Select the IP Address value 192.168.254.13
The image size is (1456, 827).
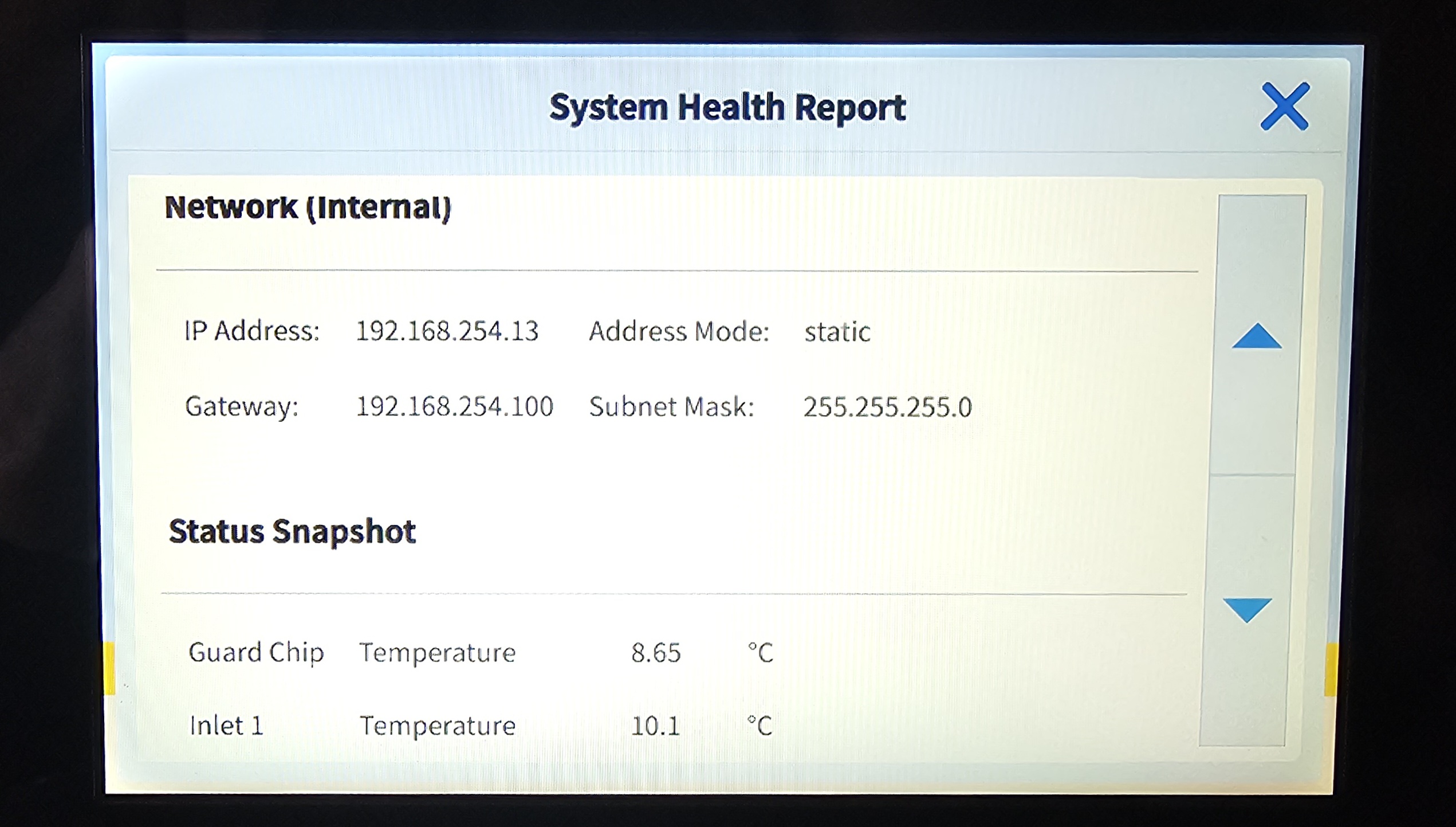click(x=447, y=331)
